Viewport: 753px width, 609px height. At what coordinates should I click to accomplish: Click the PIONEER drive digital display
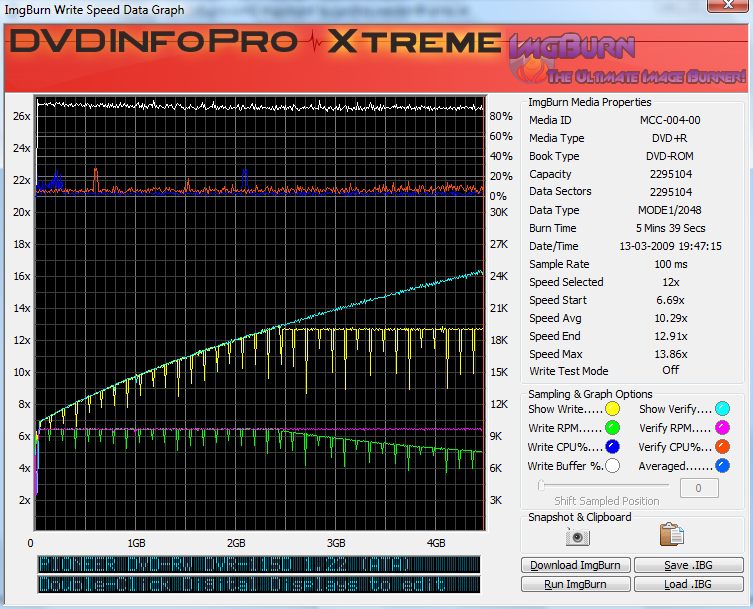[x=259, y=564]
